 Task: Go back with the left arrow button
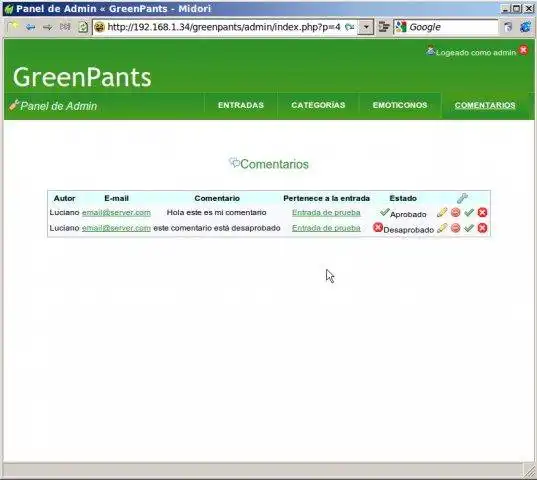30,27
